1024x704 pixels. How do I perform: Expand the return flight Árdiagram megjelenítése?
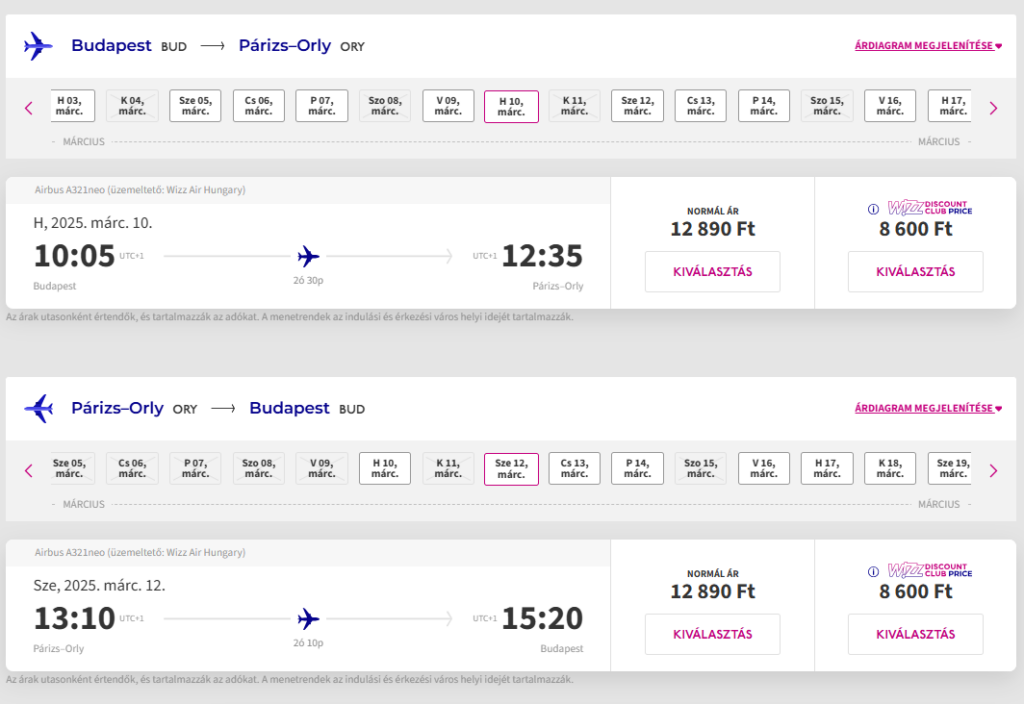pyautogui.click(x=927, y=409)
